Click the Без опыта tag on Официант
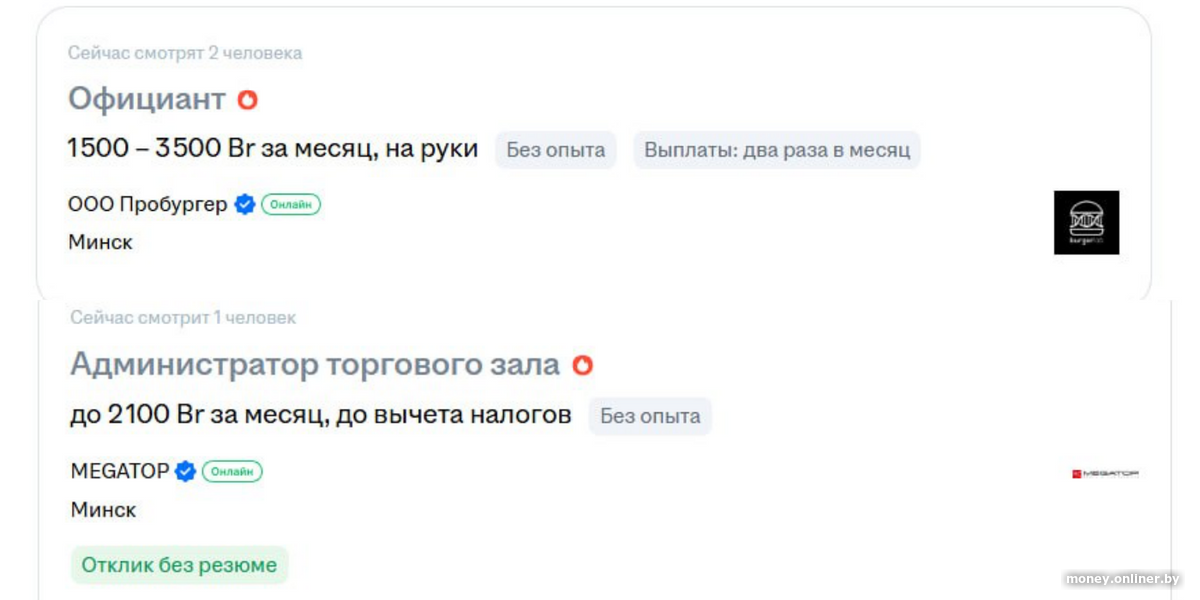The height and width of the screenshot is (600, 1200). click(x=556, y=150)
